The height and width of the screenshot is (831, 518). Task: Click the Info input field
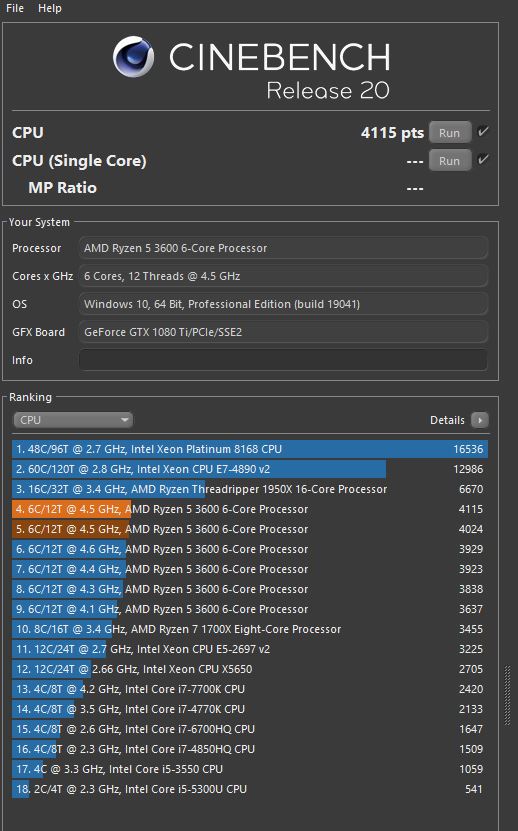pos(283,360)
